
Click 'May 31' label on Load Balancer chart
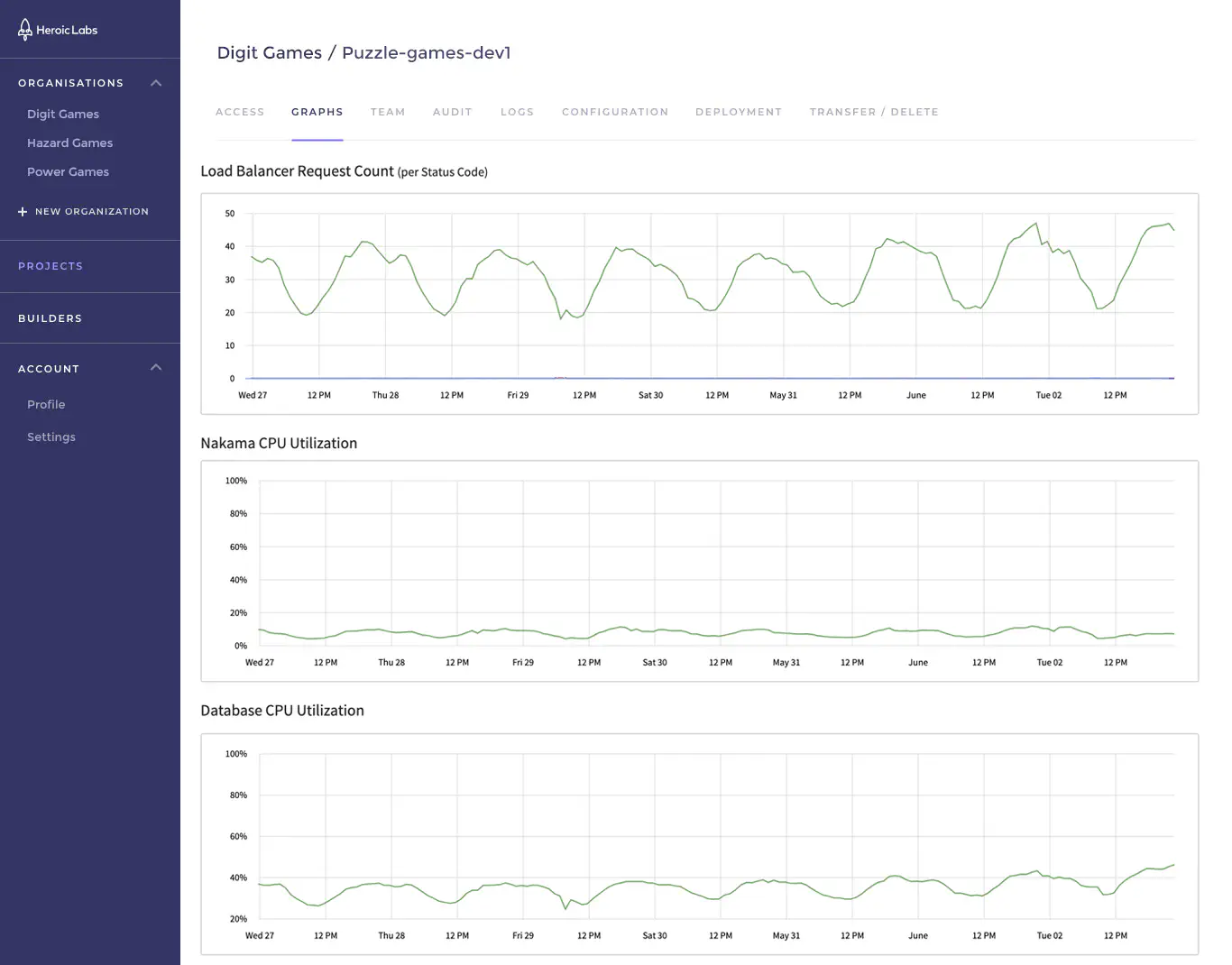tap(783, 395)
